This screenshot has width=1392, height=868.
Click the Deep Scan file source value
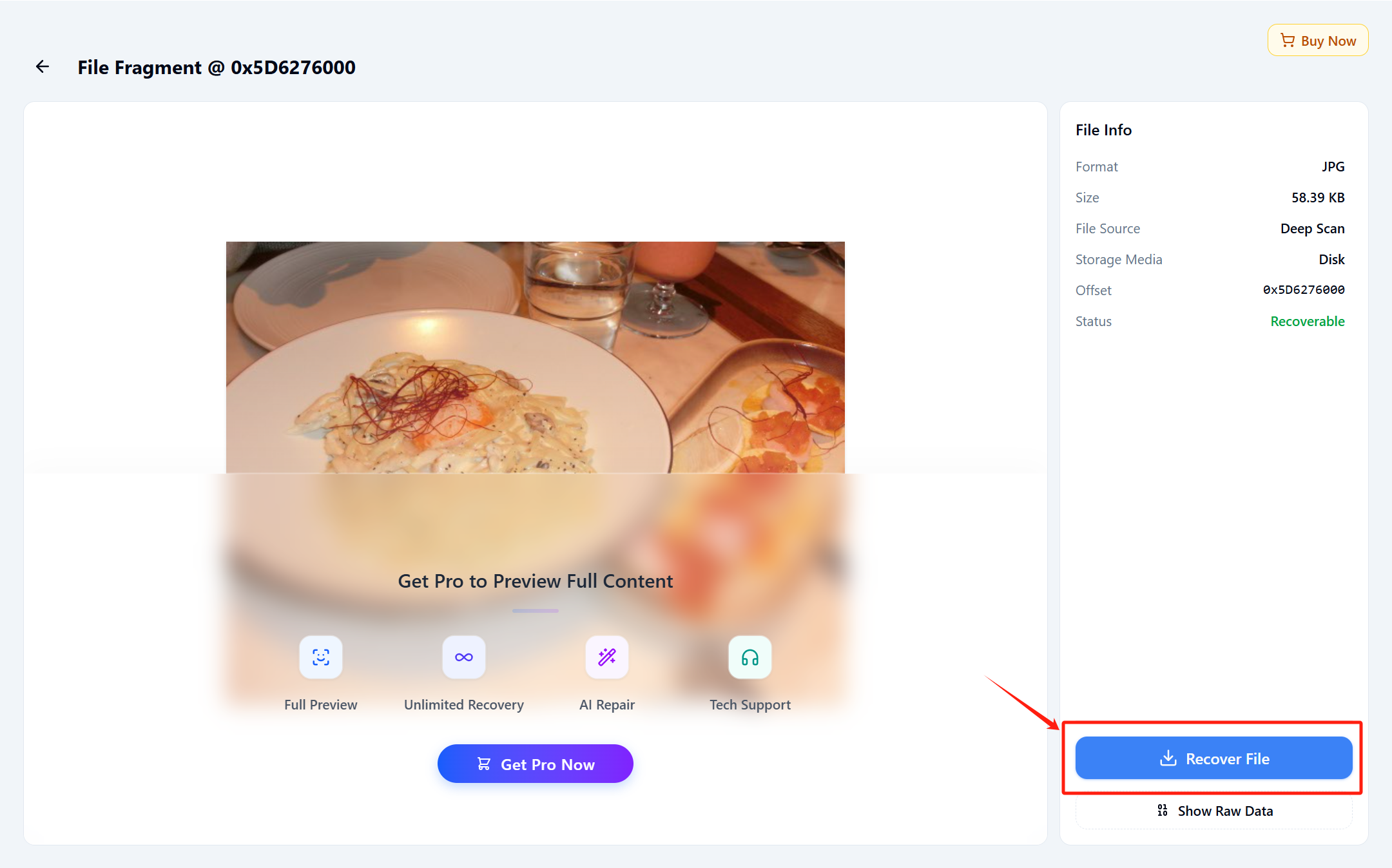1312,229
